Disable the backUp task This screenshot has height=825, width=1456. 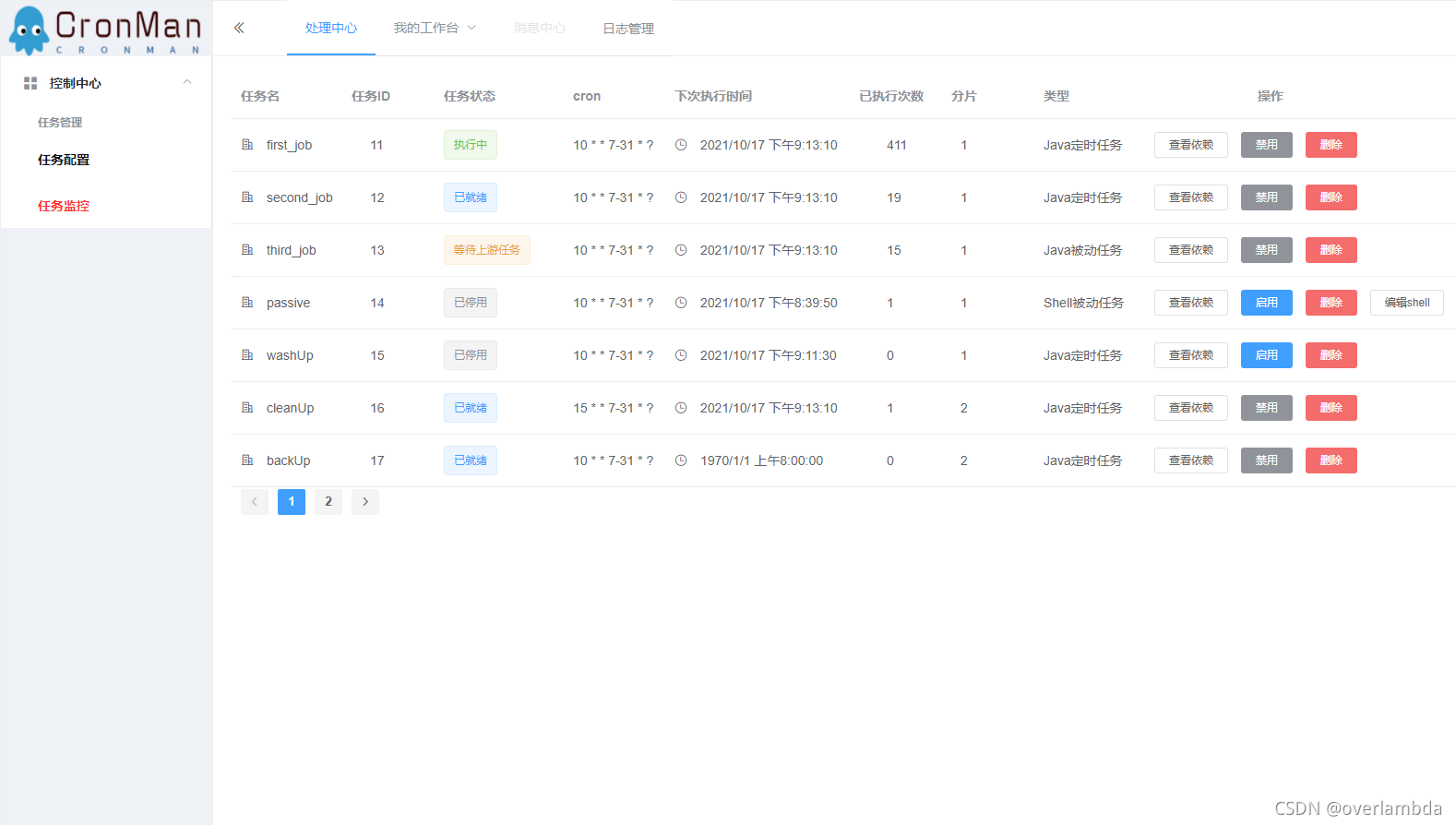click(1267, 460)
